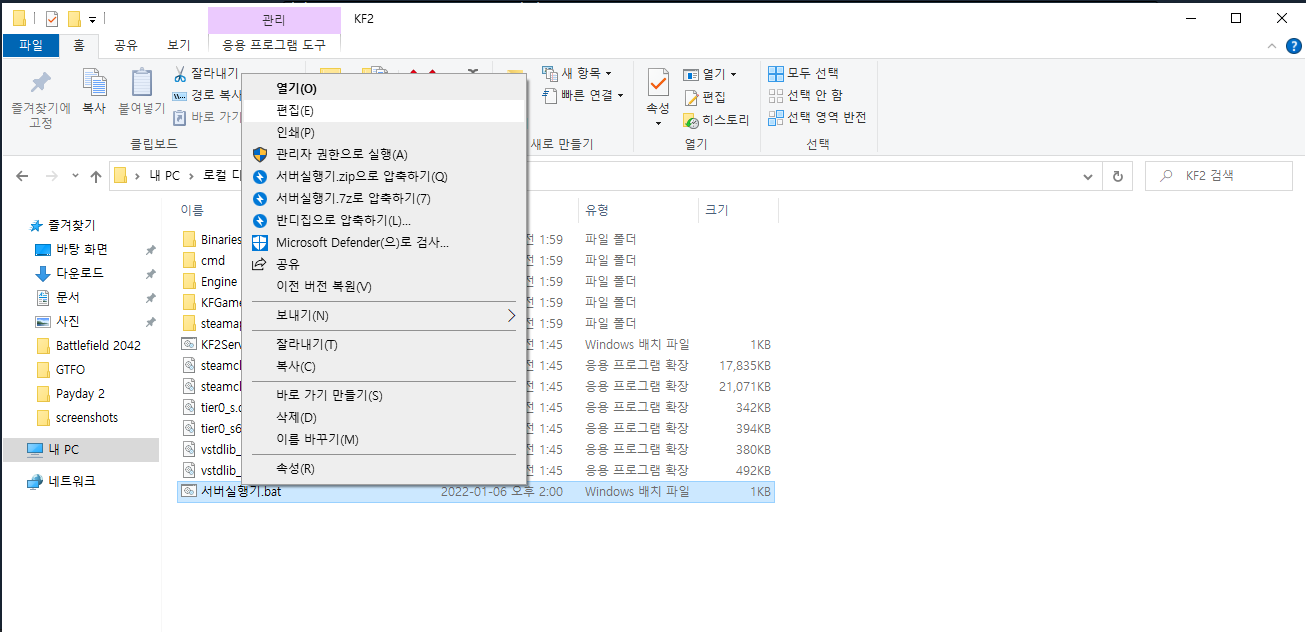Viewport: 1306px width, 632px height.
Task: Sort by Type (유형) column header
Action: pyautogui.click(x=638, y=210)
